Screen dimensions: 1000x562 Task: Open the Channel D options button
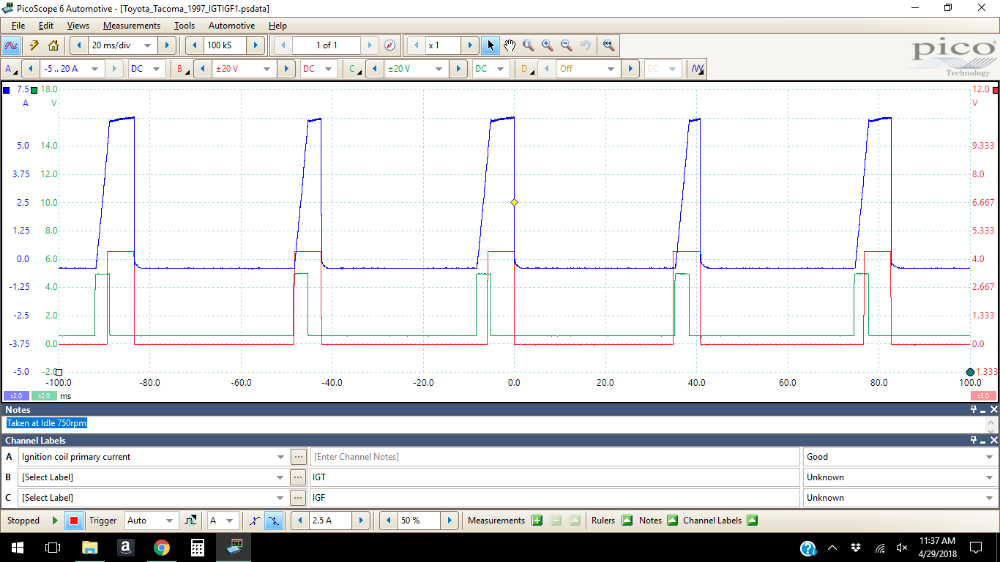point(526,69)
